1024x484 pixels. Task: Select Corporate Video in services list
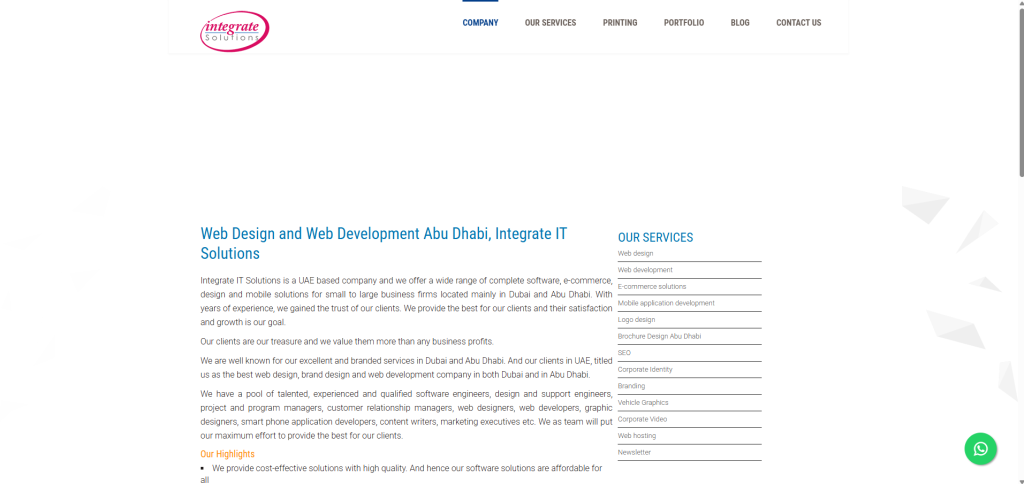(x=642, y=419)
